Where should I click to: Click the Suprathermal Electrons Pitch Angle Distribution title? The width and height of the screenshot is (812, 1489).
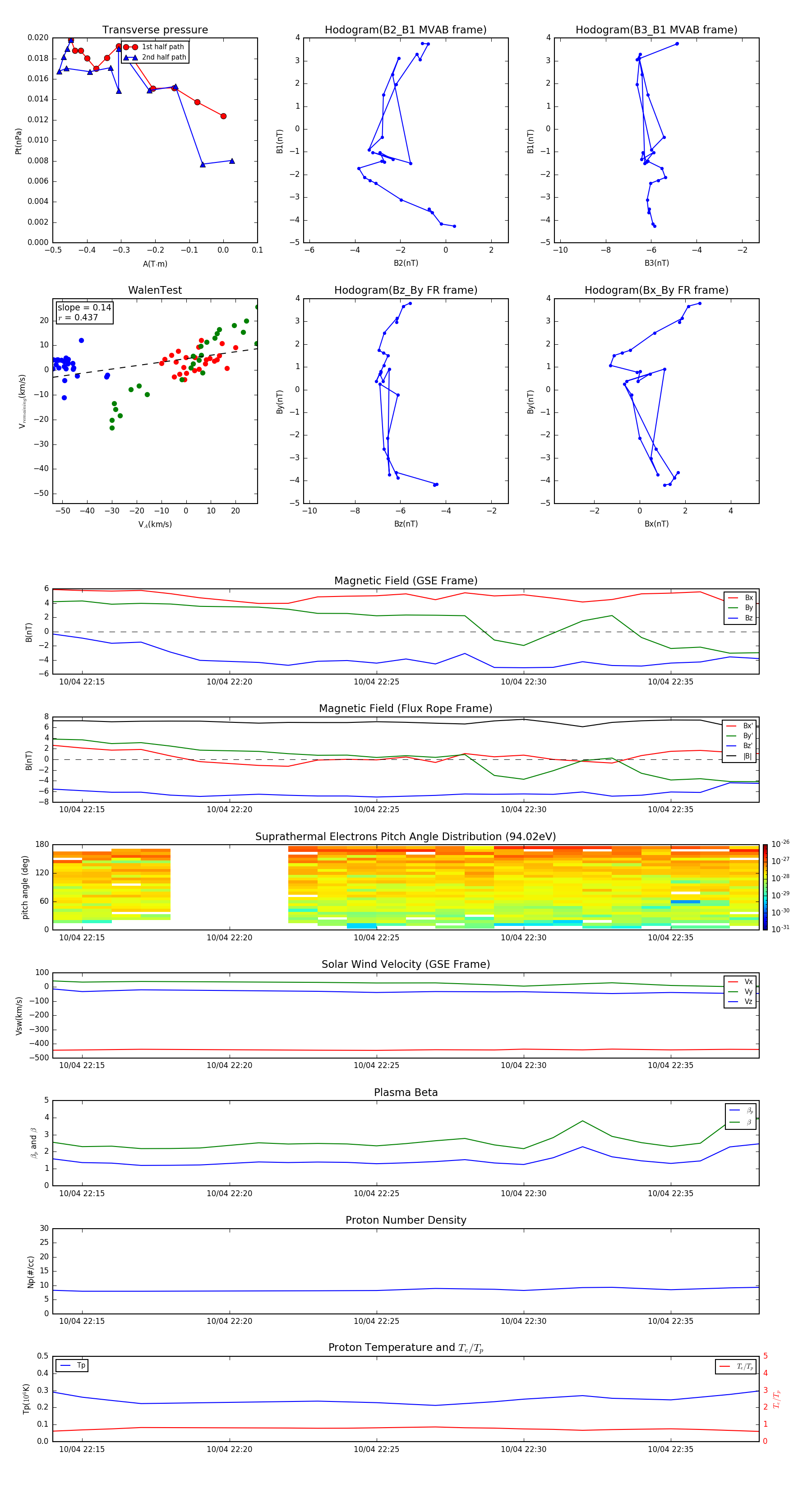pyautogui.click(x=406, y=837)
